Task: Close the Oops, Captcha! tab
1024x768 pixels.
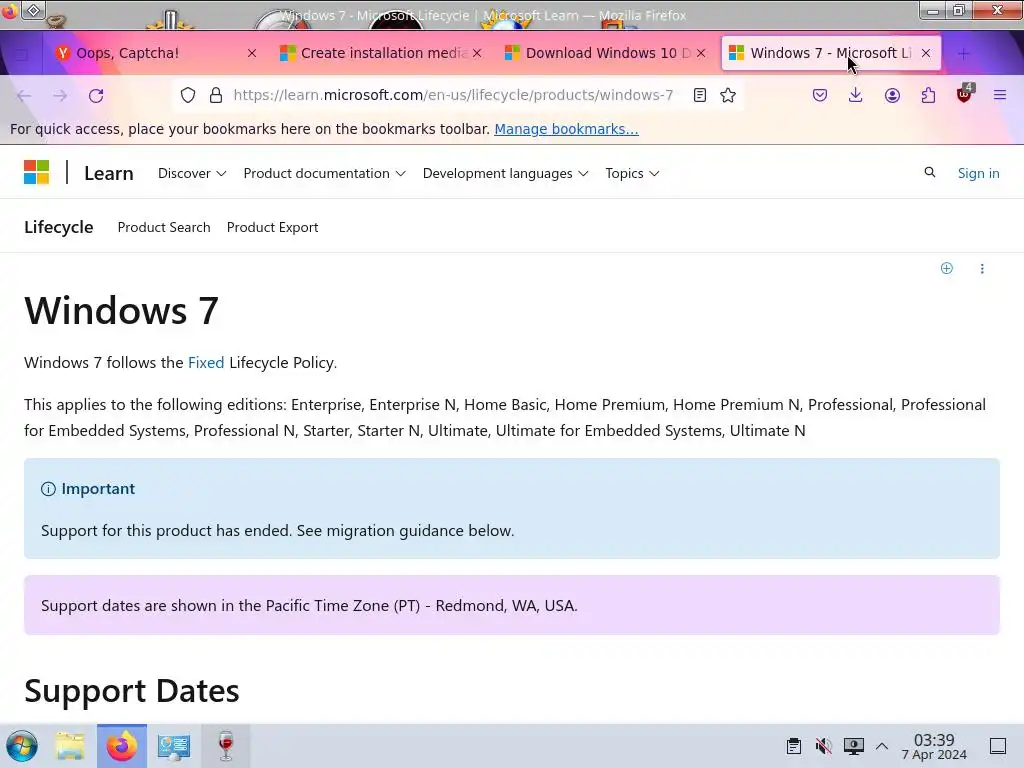Action: (x=252, y=54)
